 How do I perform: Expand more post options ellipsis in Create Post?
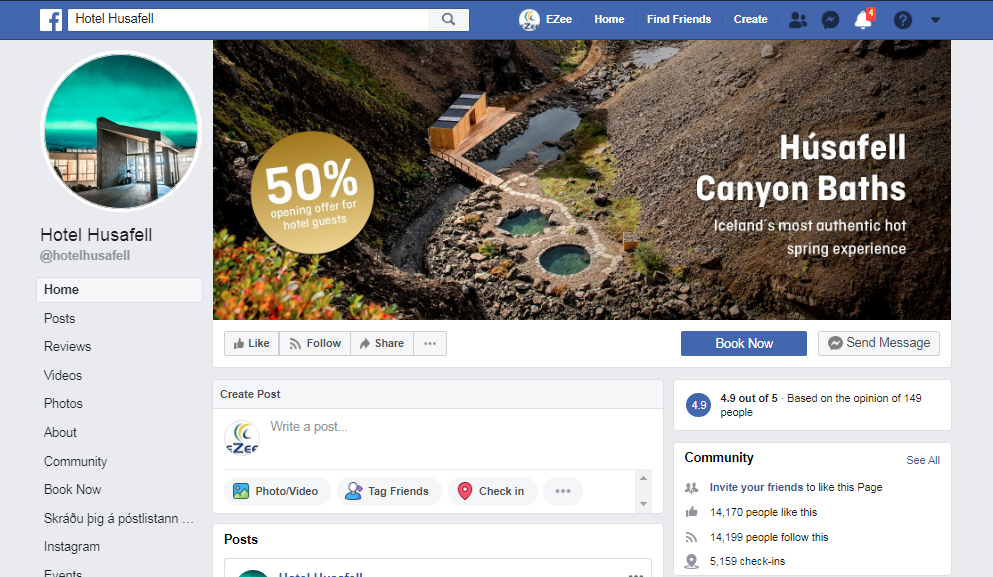(x=563, y=491)
